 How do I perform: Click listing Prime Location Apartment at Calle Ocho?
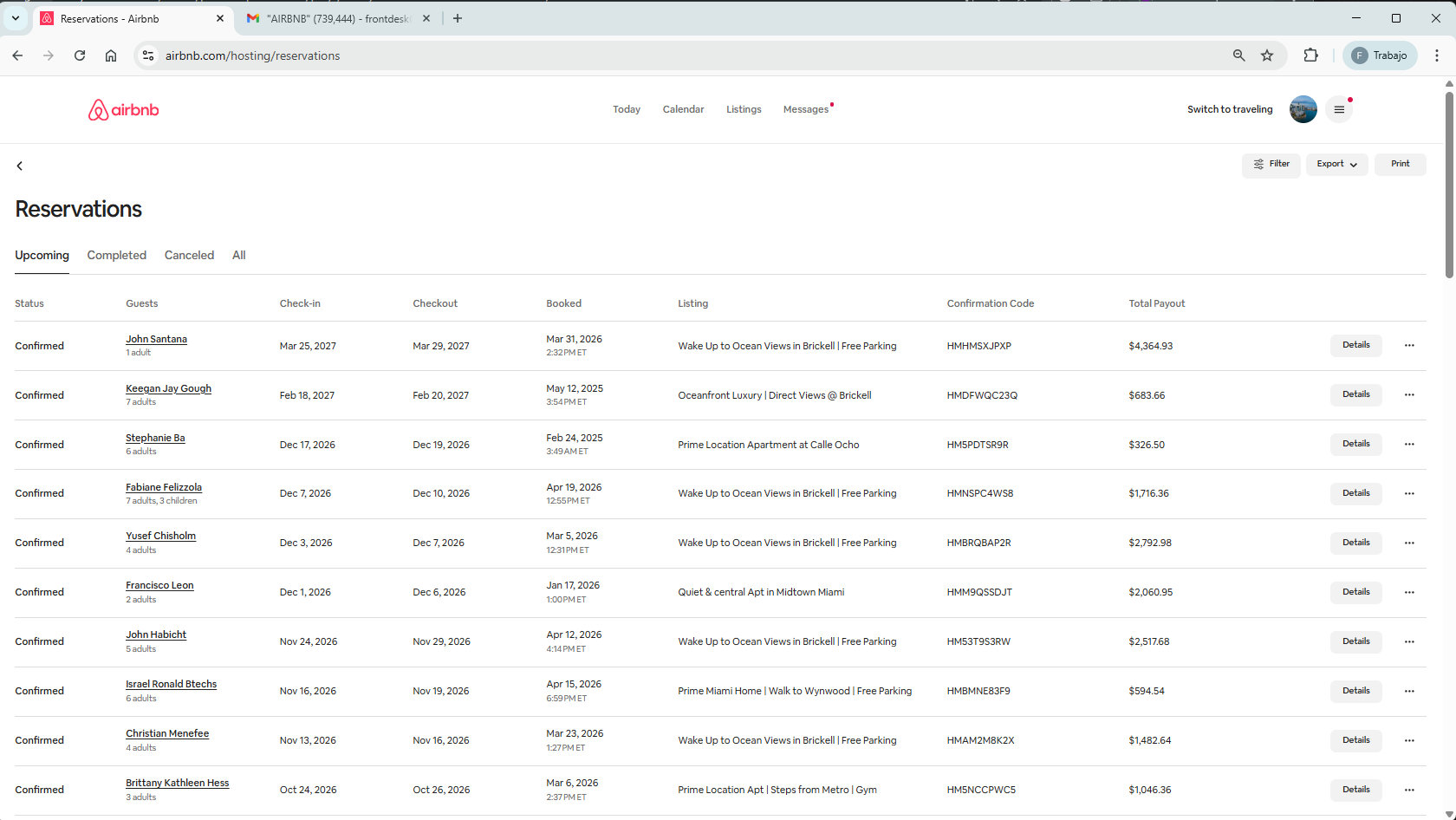[769, 445]
